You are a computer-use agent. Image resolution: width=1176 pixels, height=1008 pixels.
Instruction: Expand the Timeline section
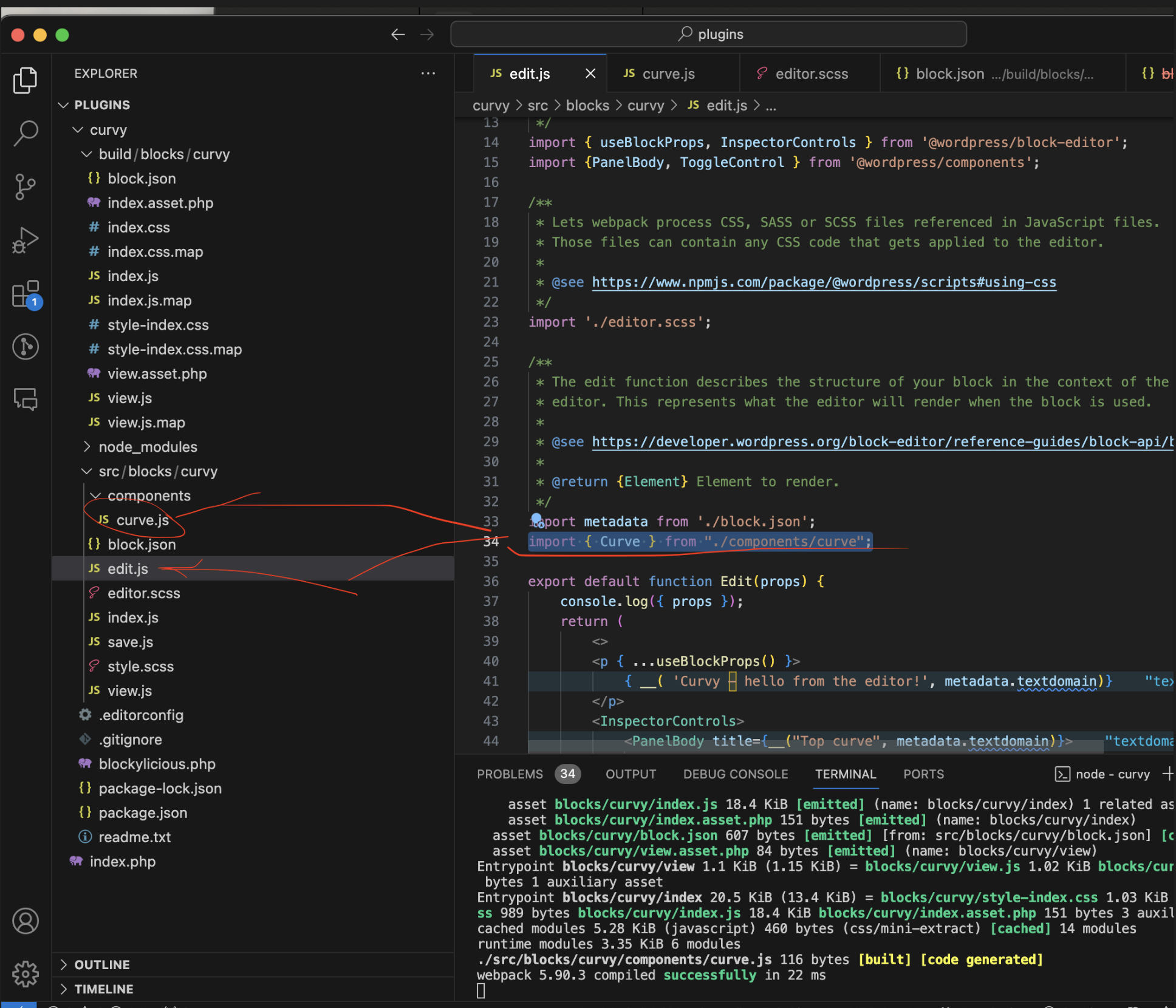point(253,989)
